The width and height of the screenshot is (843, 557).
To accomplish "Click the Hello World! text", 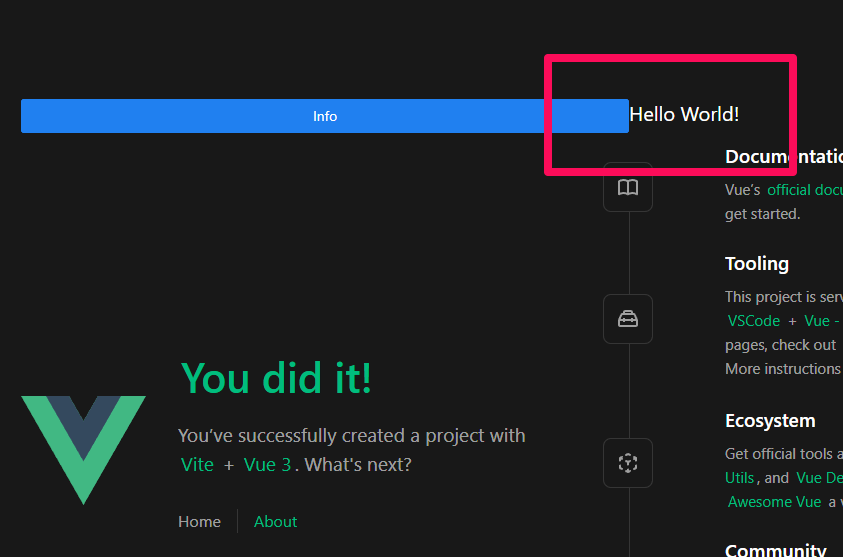I will tap(684, 114).
